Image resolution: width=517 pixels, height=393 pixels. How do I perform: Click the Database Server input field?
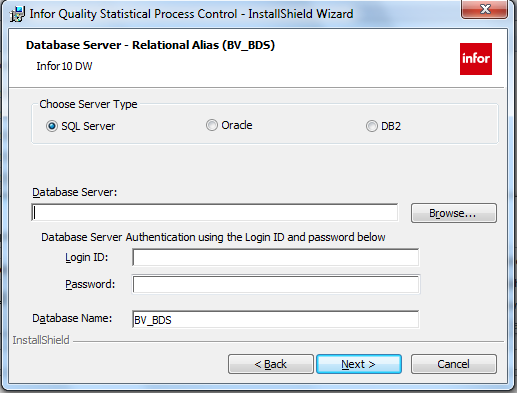pos(215,212)
